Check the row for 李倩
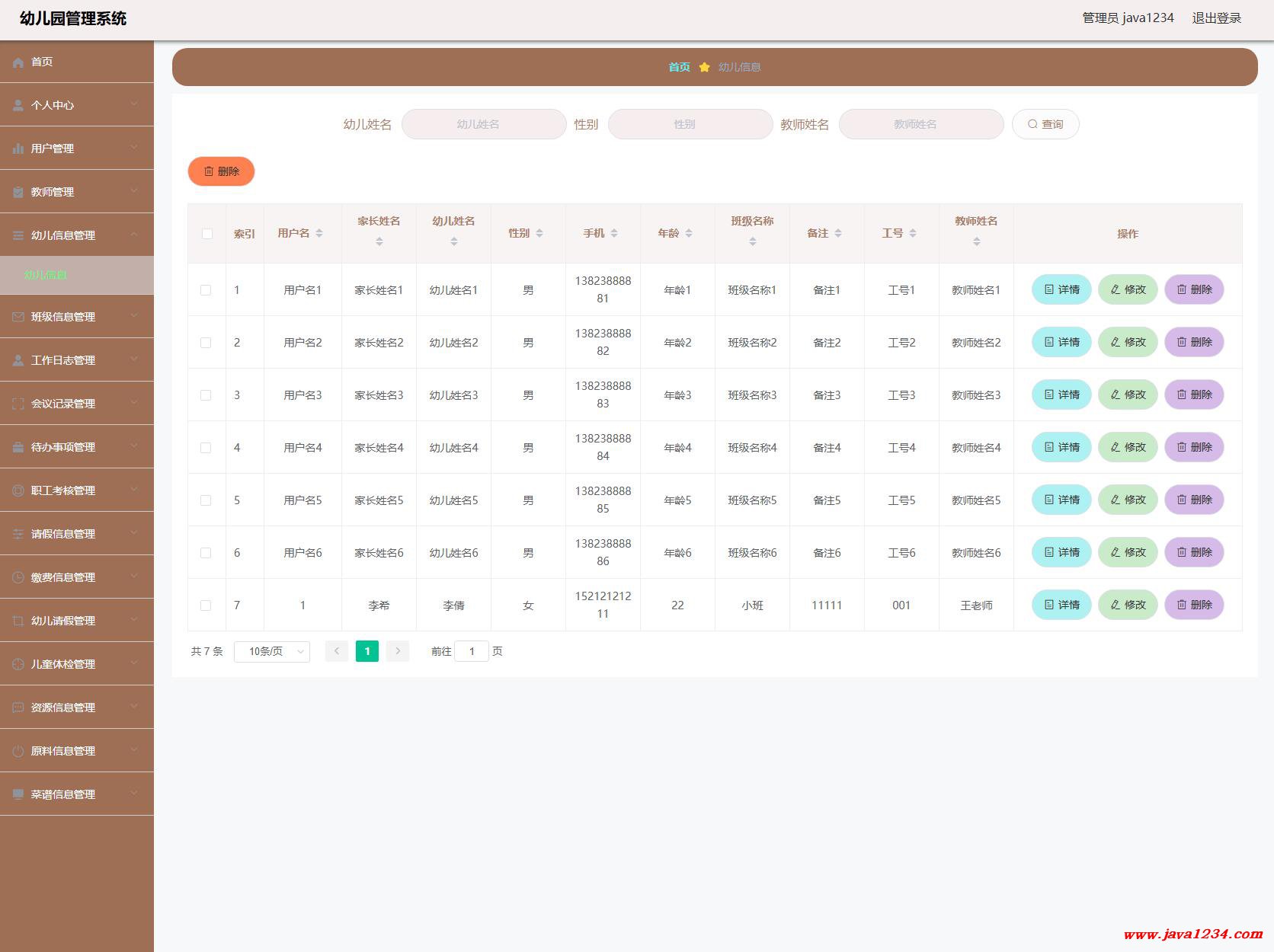This screenshot has height=952, width=1274. [206, 605]
